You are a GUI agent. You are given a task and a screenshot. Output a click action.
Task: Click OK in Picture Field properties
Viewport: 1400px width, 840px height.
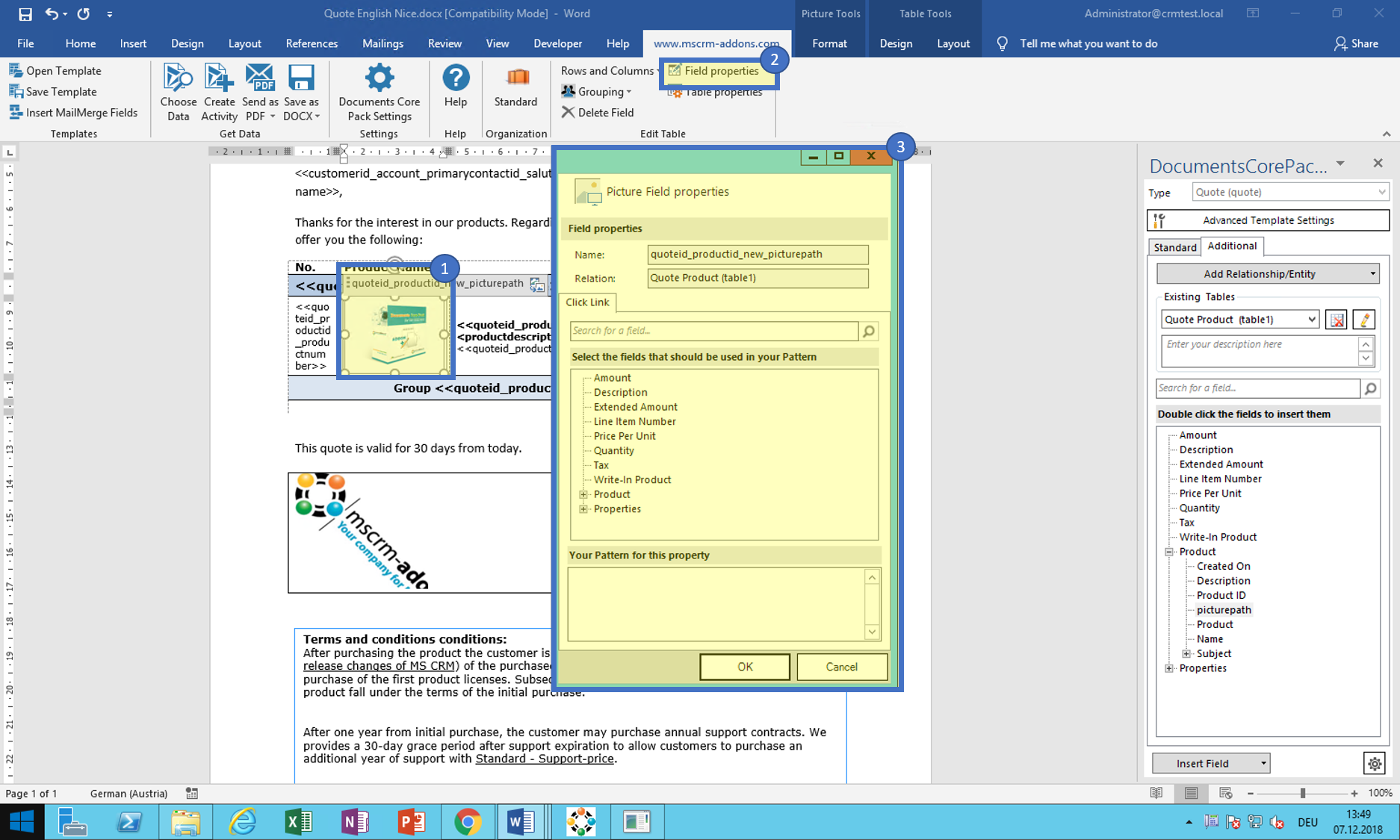(745, 667)
